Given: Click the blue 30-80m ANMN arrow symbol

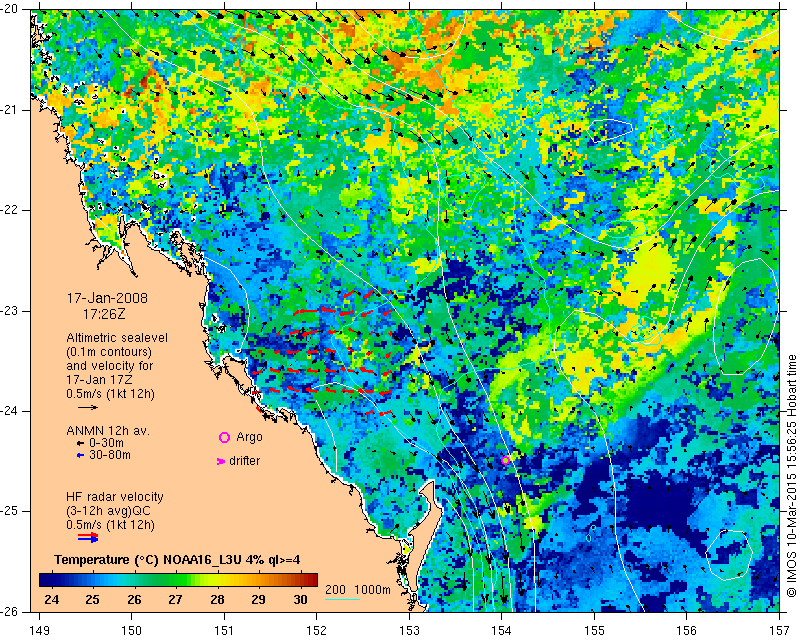Looking at the screenshot, I should pos(80,455).
